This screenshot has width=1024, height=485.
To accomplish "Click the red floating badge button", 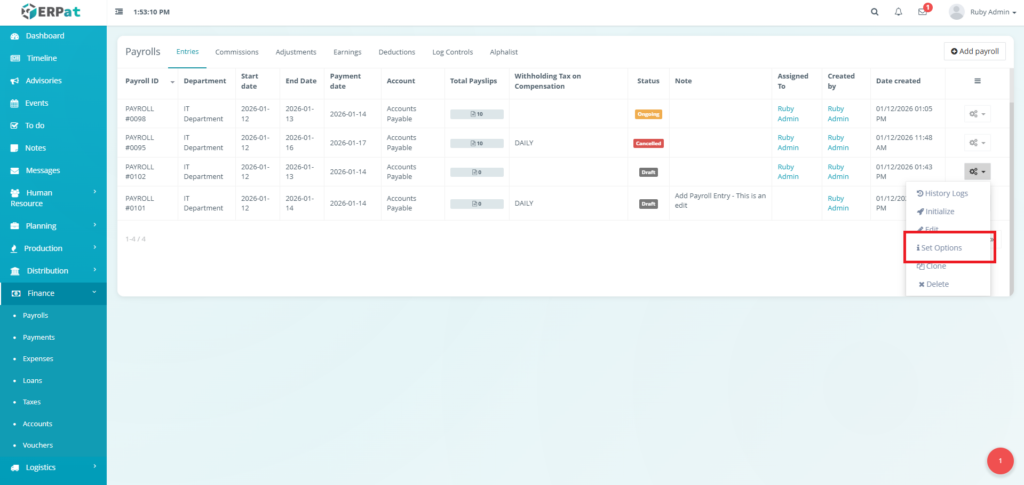I will point(1000,460).
